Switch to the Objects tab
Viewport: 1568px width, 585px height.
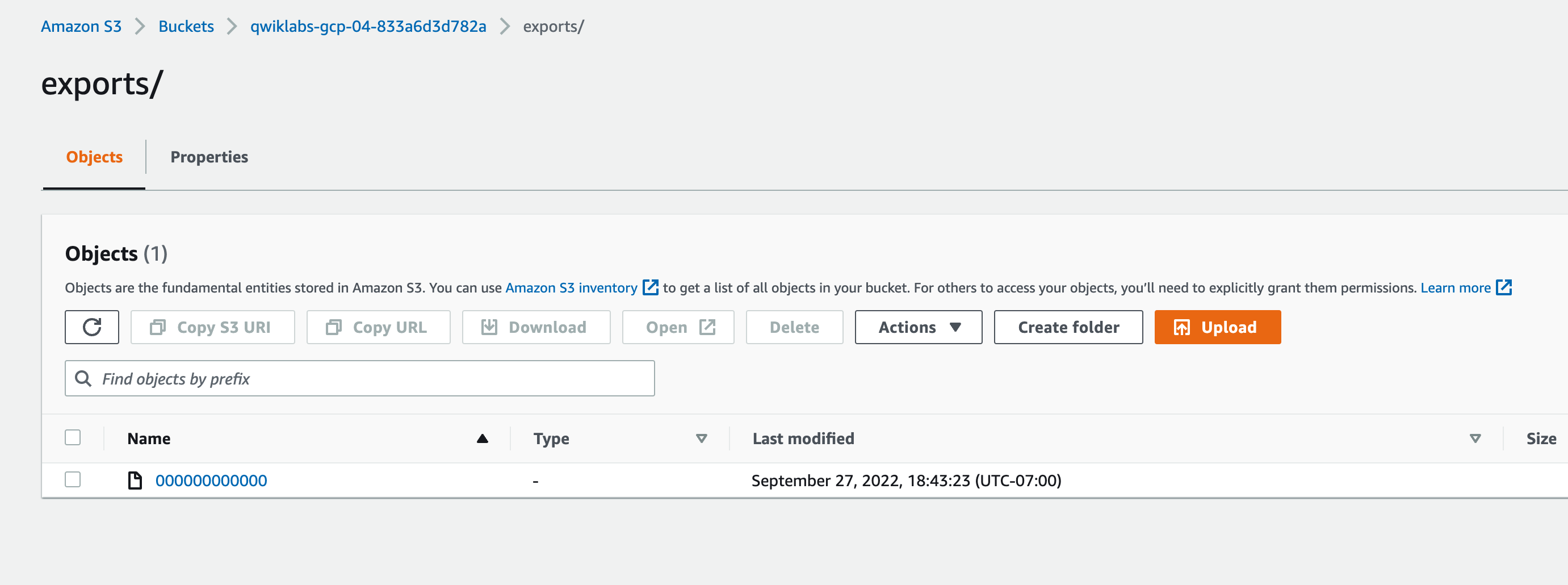[94, 157]
